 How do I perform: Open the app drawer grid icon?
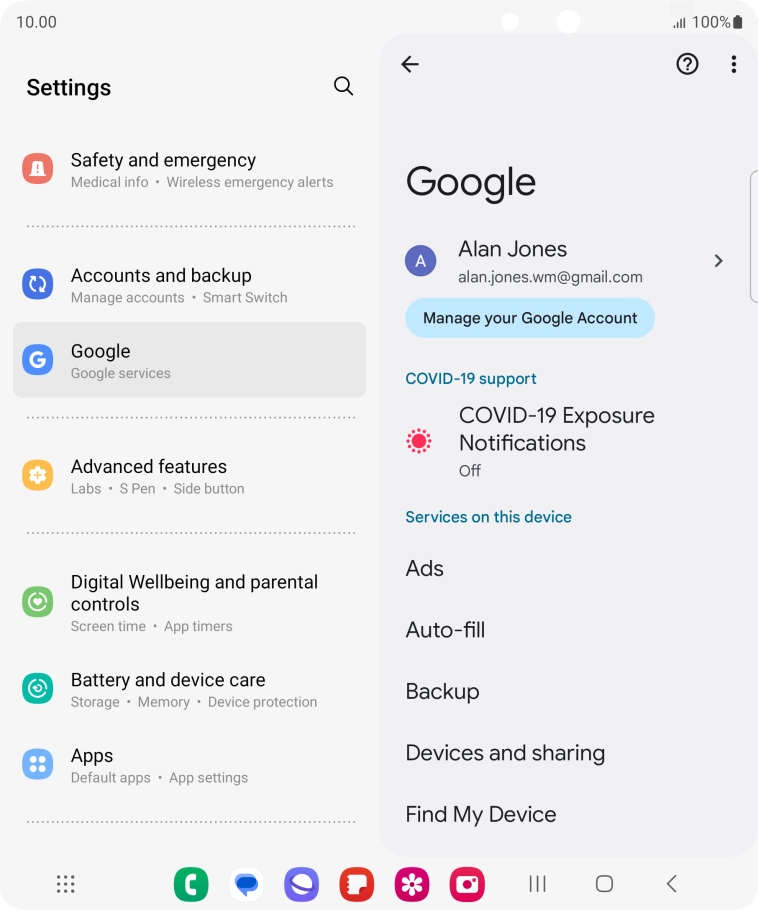(x=66, y=884)
